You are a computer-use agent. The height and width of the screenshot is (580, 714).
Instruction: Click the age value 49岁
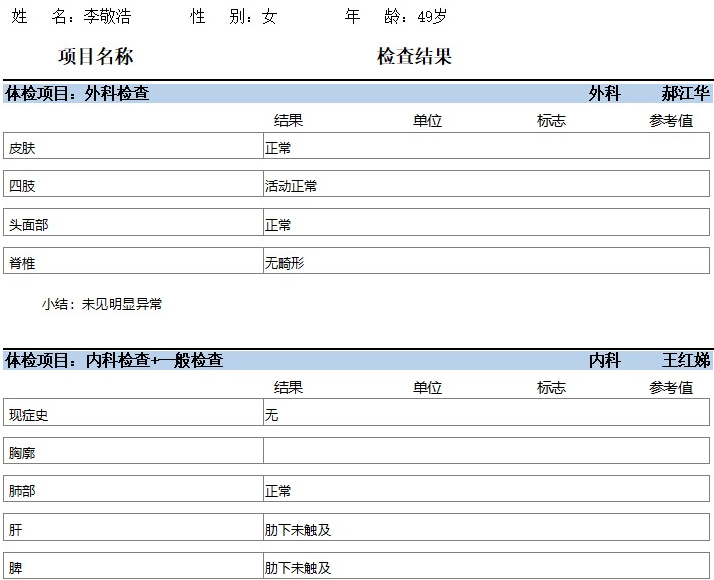[432, 17]
